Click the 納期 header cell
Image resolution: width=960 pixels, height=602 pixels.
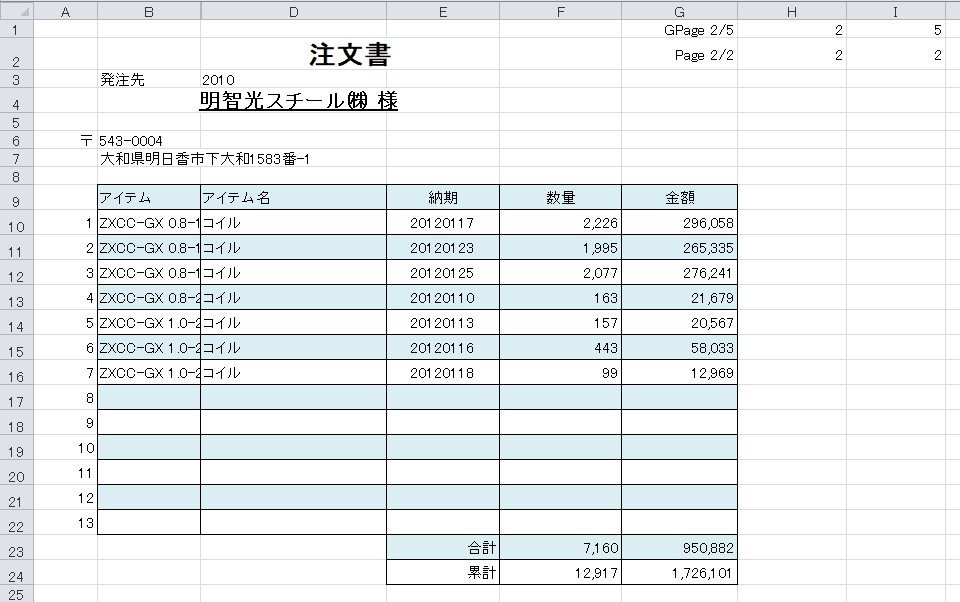[x=443, y=197]
